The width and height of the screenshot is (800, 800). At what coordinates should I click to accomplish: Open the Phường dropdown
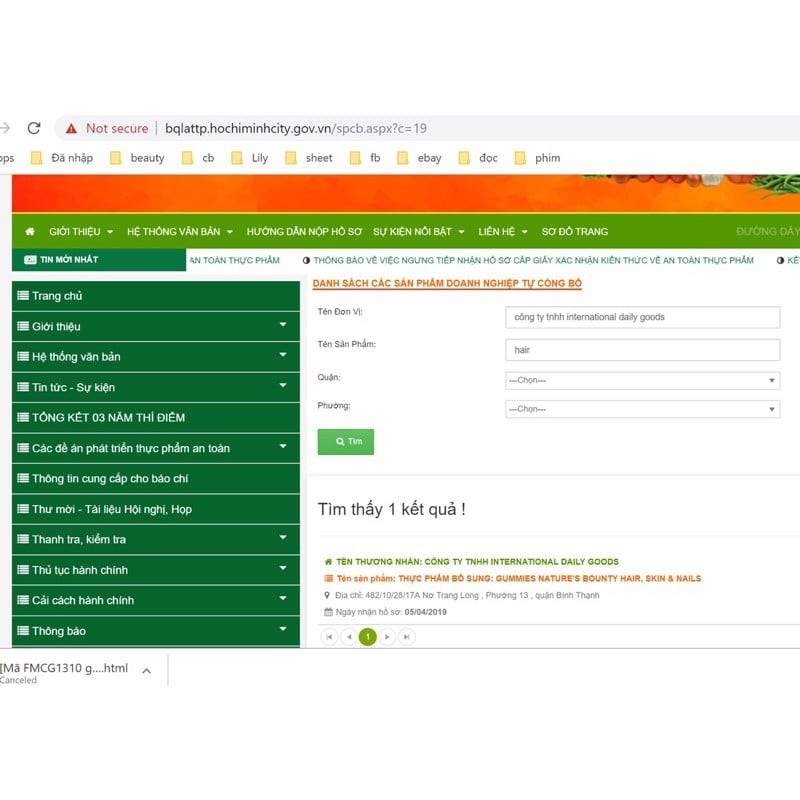(642, 409)
